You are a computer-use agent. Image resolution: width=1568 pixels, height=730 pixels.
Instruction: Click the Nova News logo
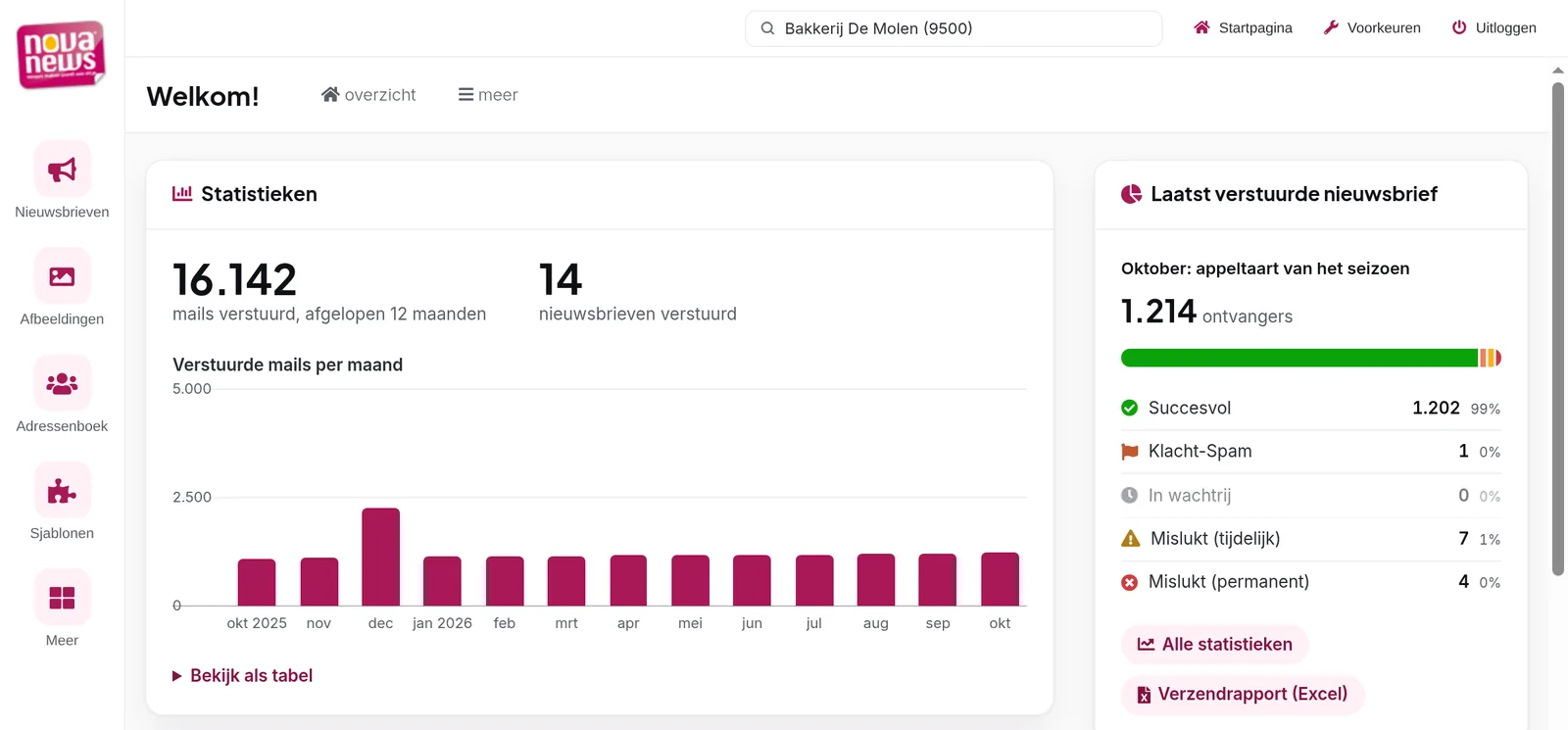[x=61, y=55]
